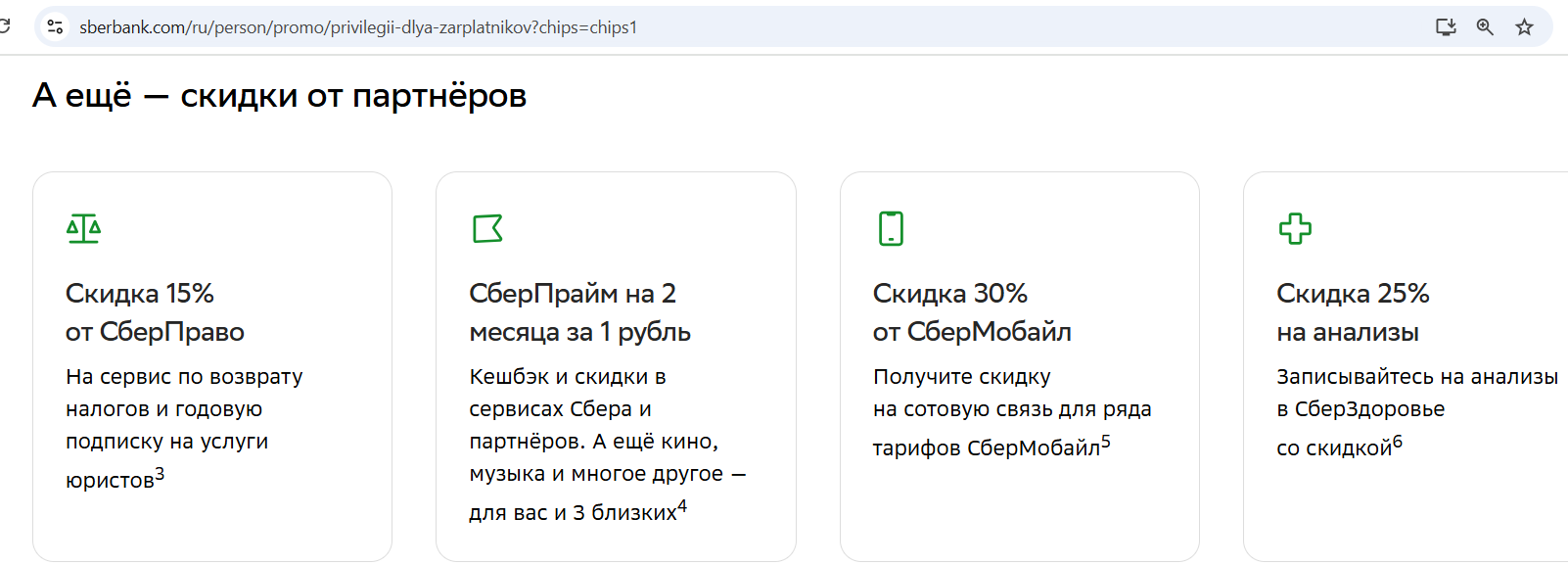Open the "Скидка 25% на анализы" card title
The height and width of the screenshot is (565, 1568).
(x=1353, y=312)
